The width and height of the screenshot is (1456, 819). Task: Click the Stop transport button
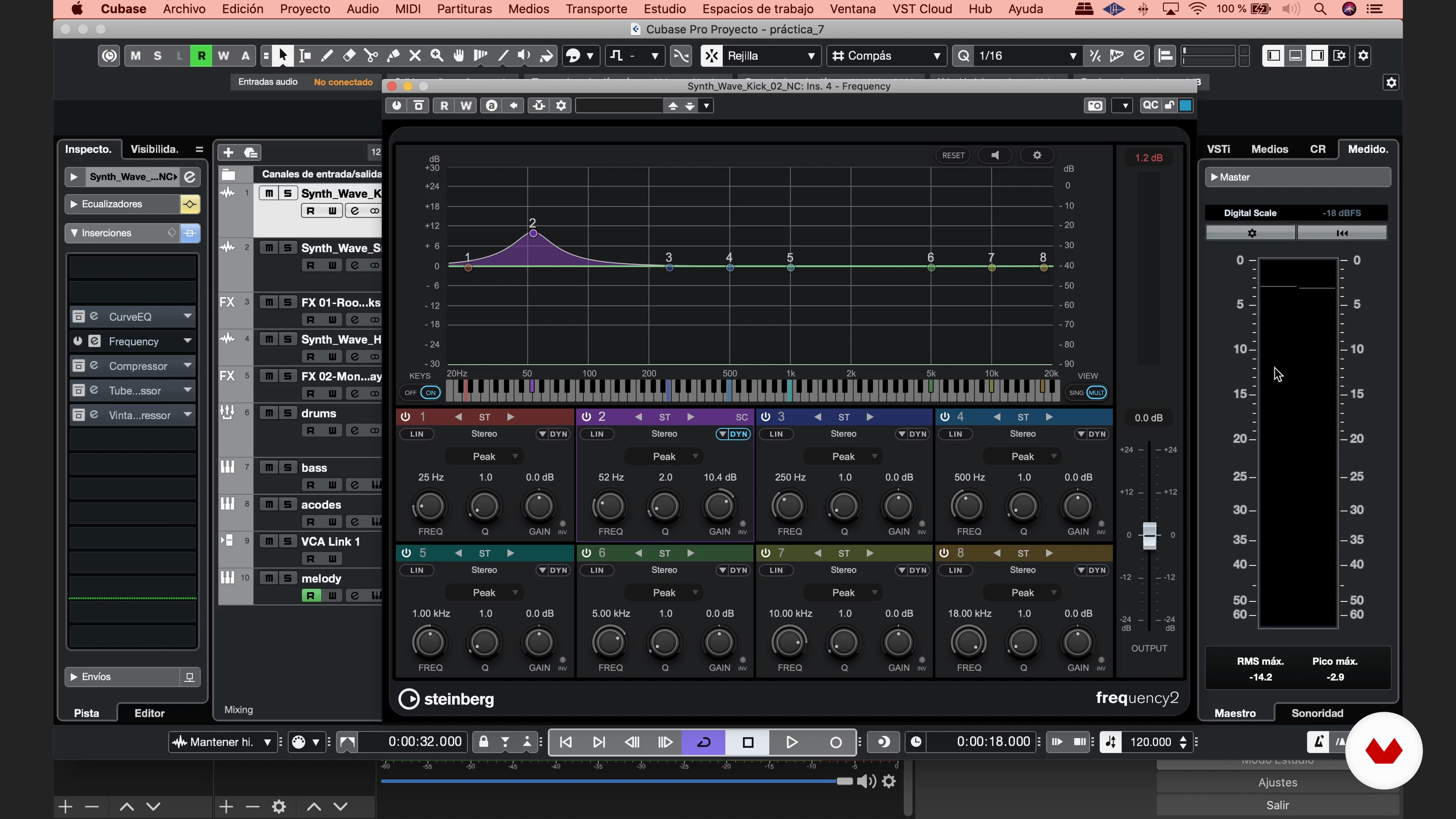coord(748,742)
